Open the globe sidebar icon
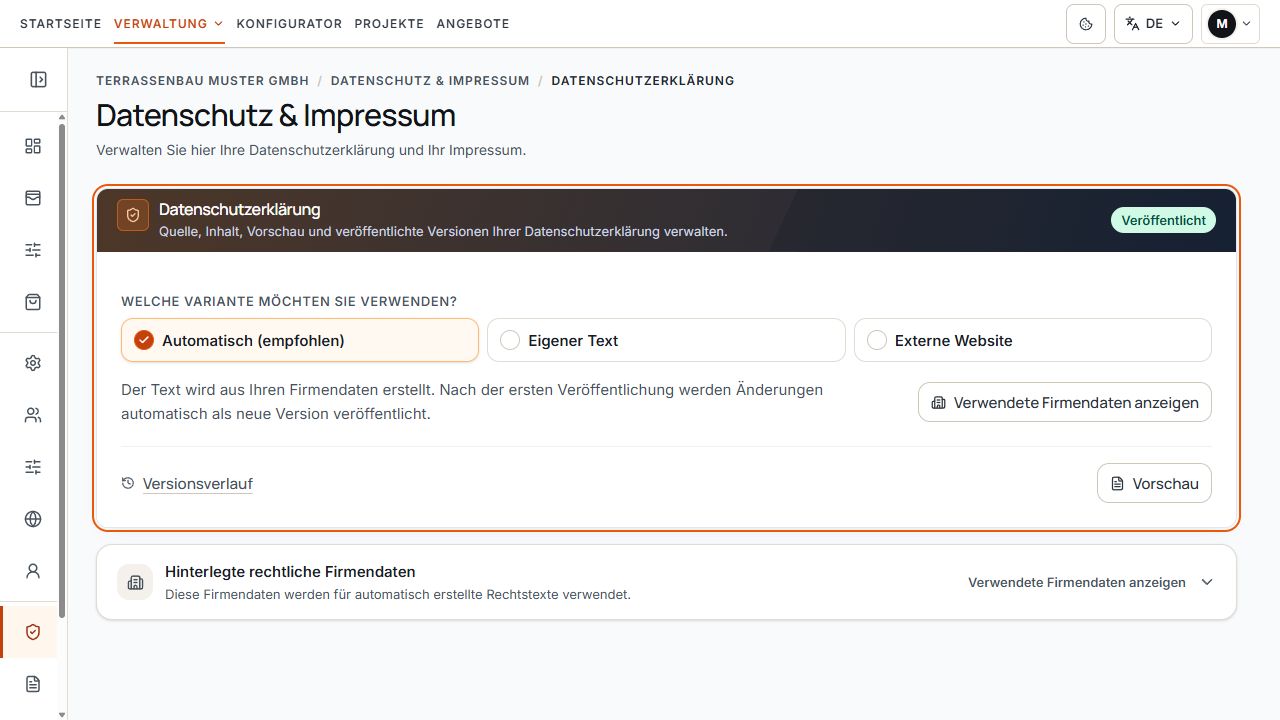 tap(33, 519)
